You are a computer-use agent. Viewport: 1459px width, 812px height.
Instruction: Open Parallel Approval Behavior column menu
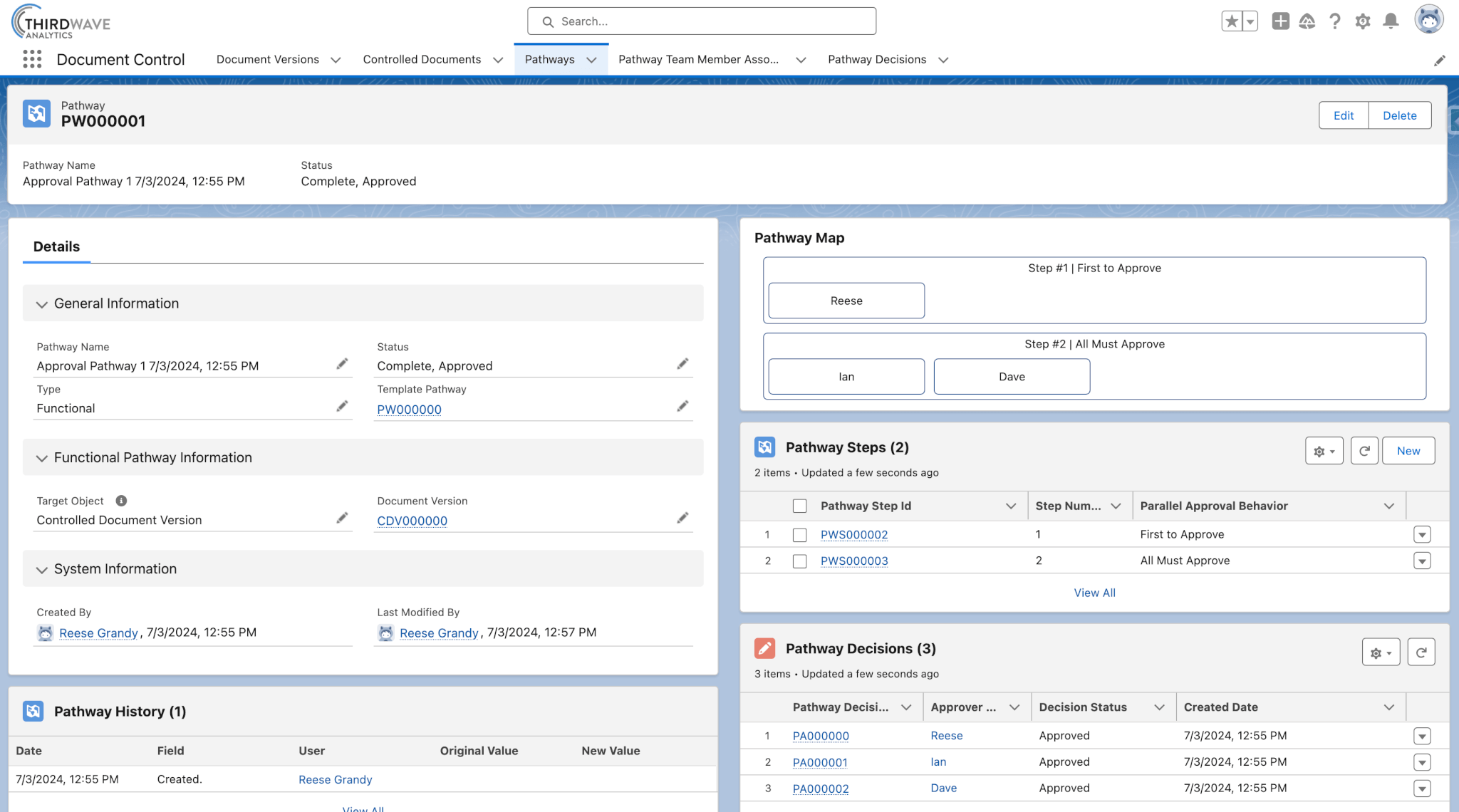[x=1388, y=506]
